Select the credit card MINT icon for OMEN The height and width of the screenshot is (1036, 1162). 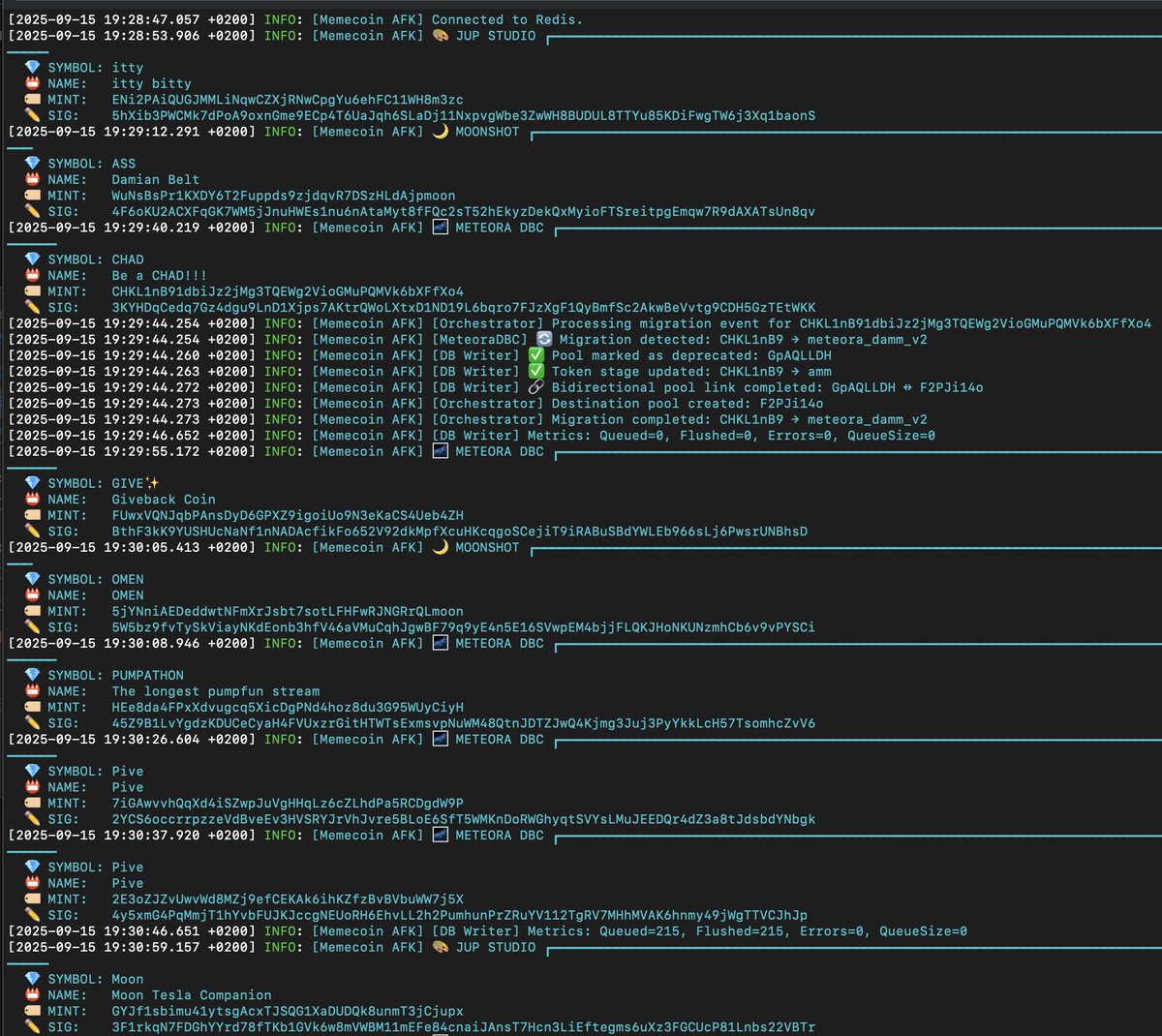click(35, 611)
